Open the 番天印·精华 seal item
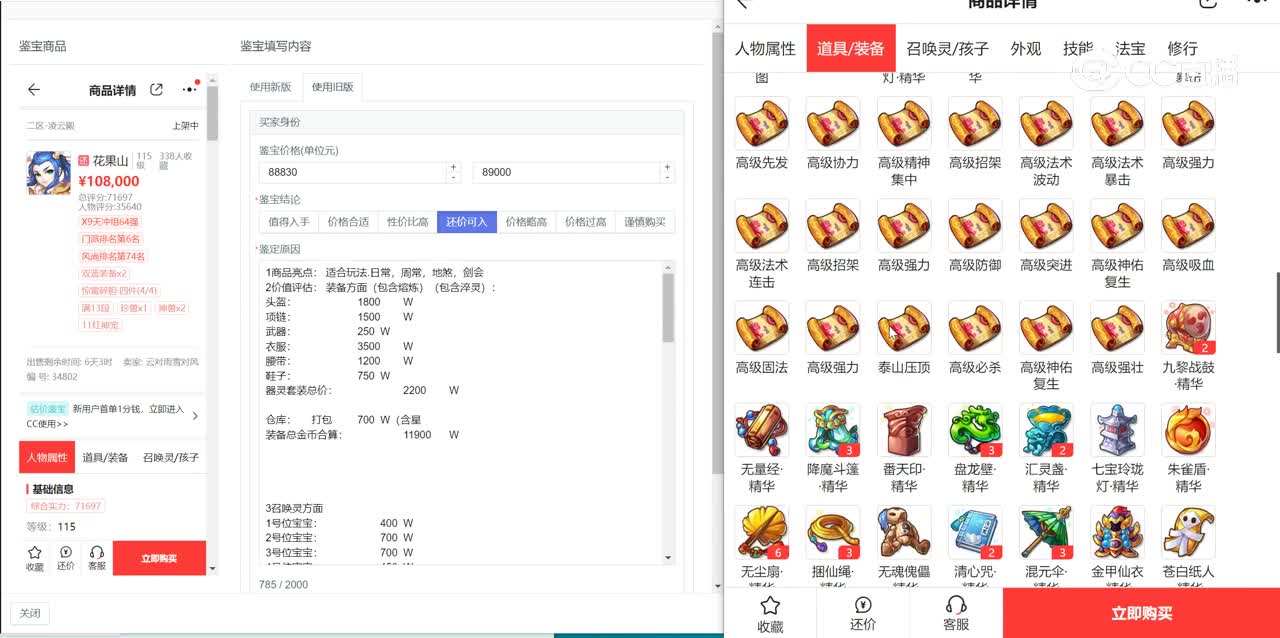Image resolution: width=1280 pixels, height=638 pixels. (904, 430)
